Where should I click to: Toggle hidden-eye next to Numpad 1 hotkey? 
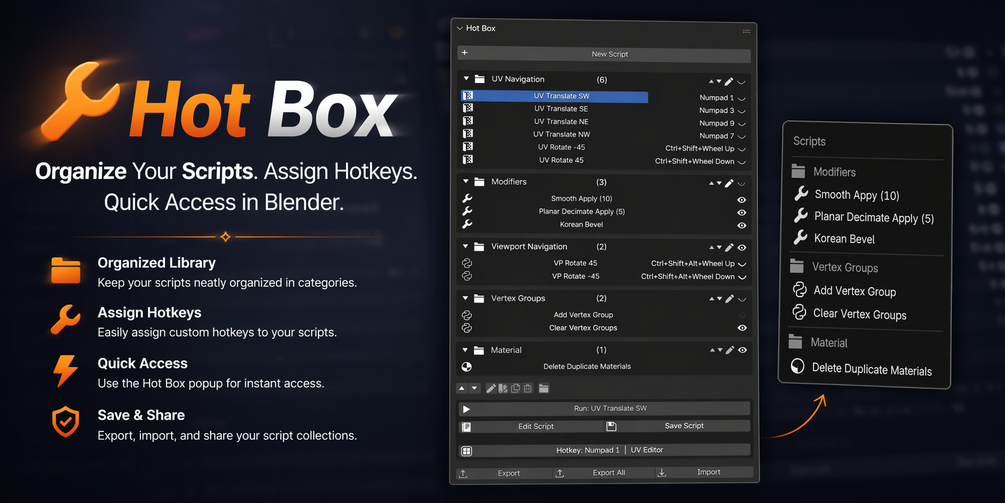pos(742,99)
